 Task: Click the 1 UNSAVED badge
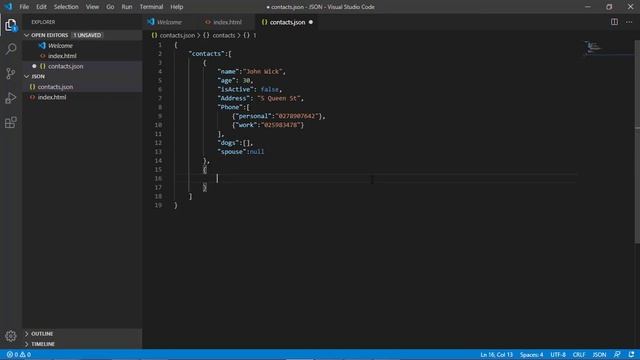87,35
